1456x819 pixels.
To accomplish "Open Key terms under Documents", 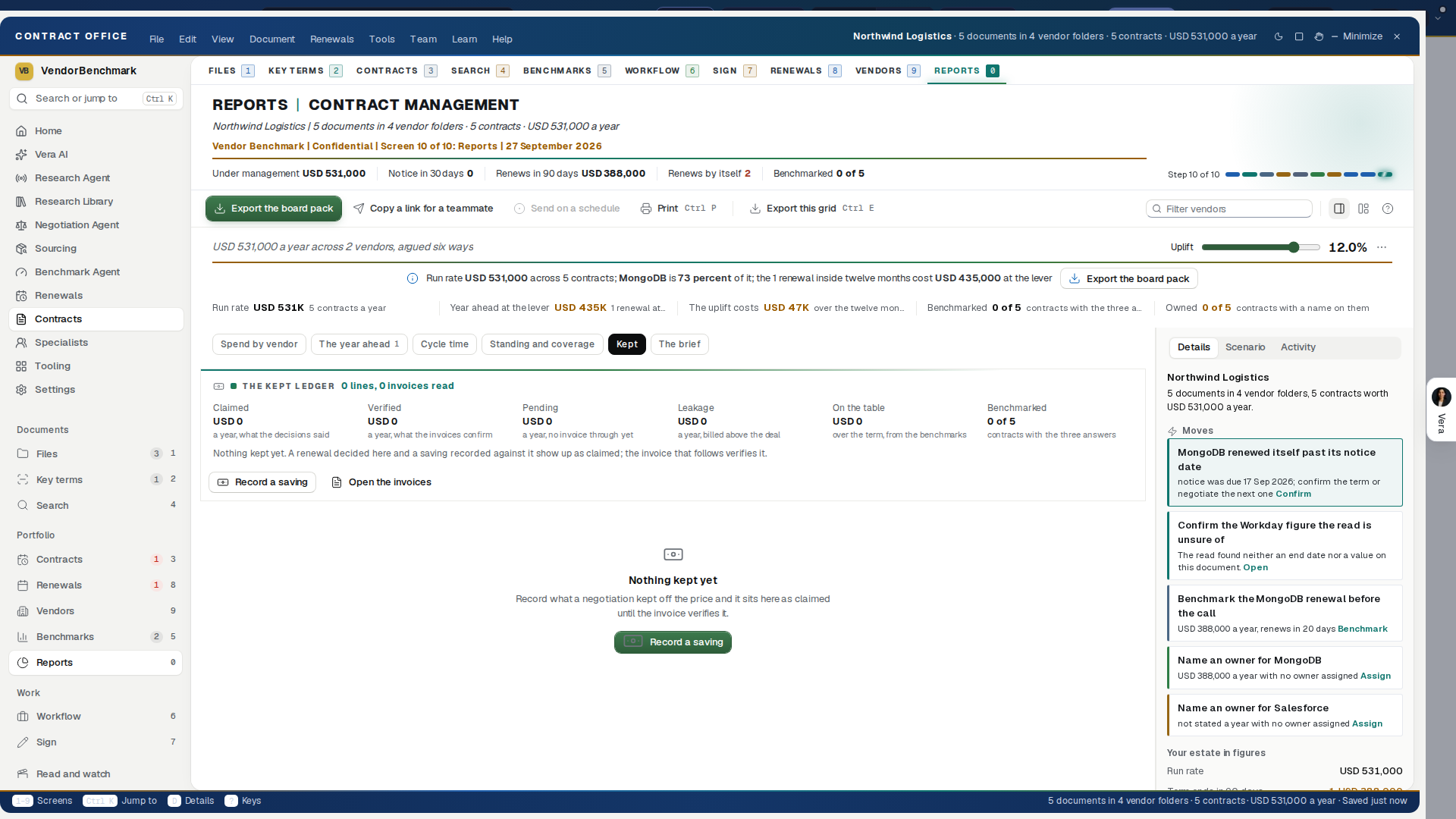I will 96,479.
